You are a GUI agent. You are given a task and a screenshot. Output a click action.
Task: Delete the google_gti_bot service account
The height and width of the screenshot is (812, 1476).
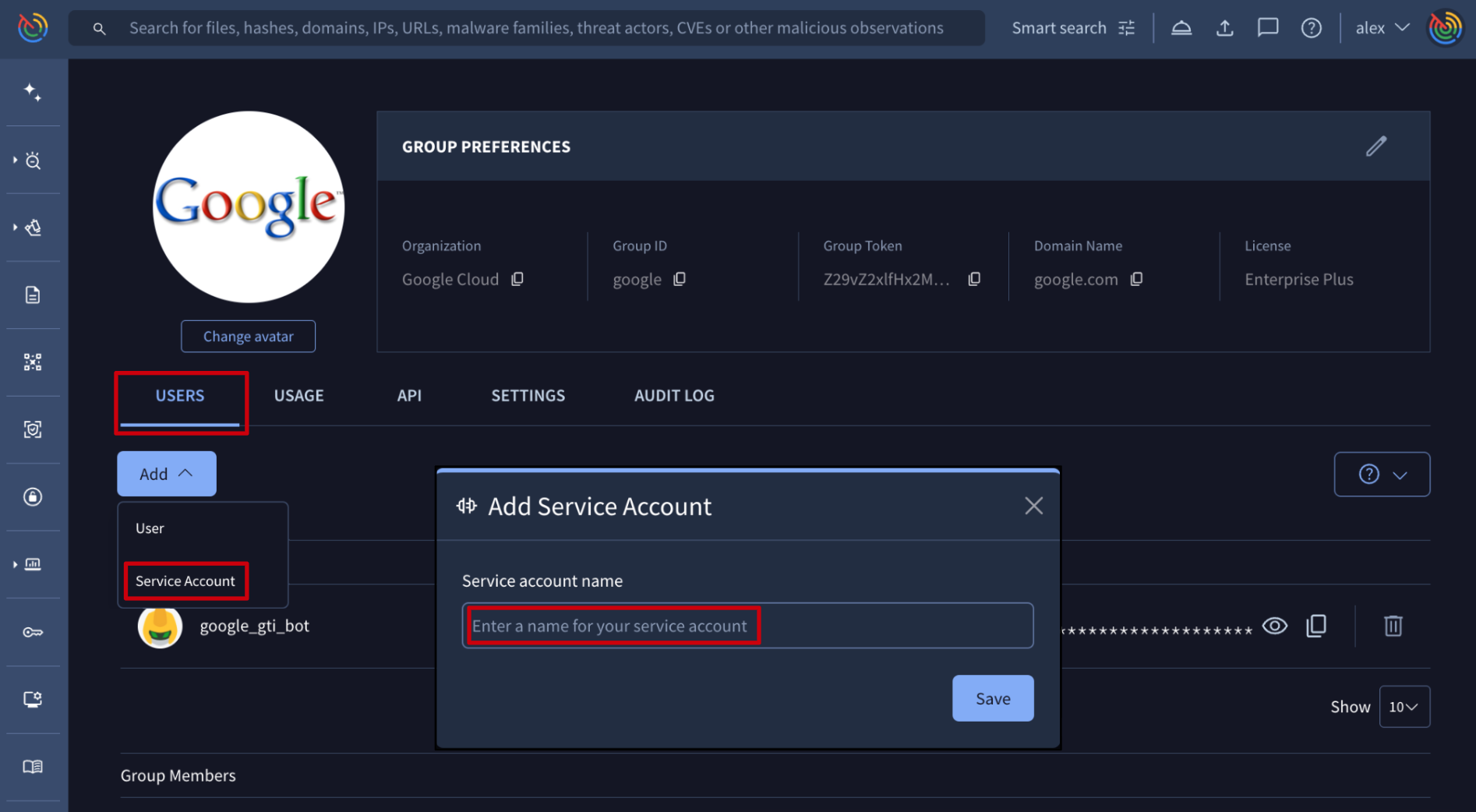click(1393, 626)
